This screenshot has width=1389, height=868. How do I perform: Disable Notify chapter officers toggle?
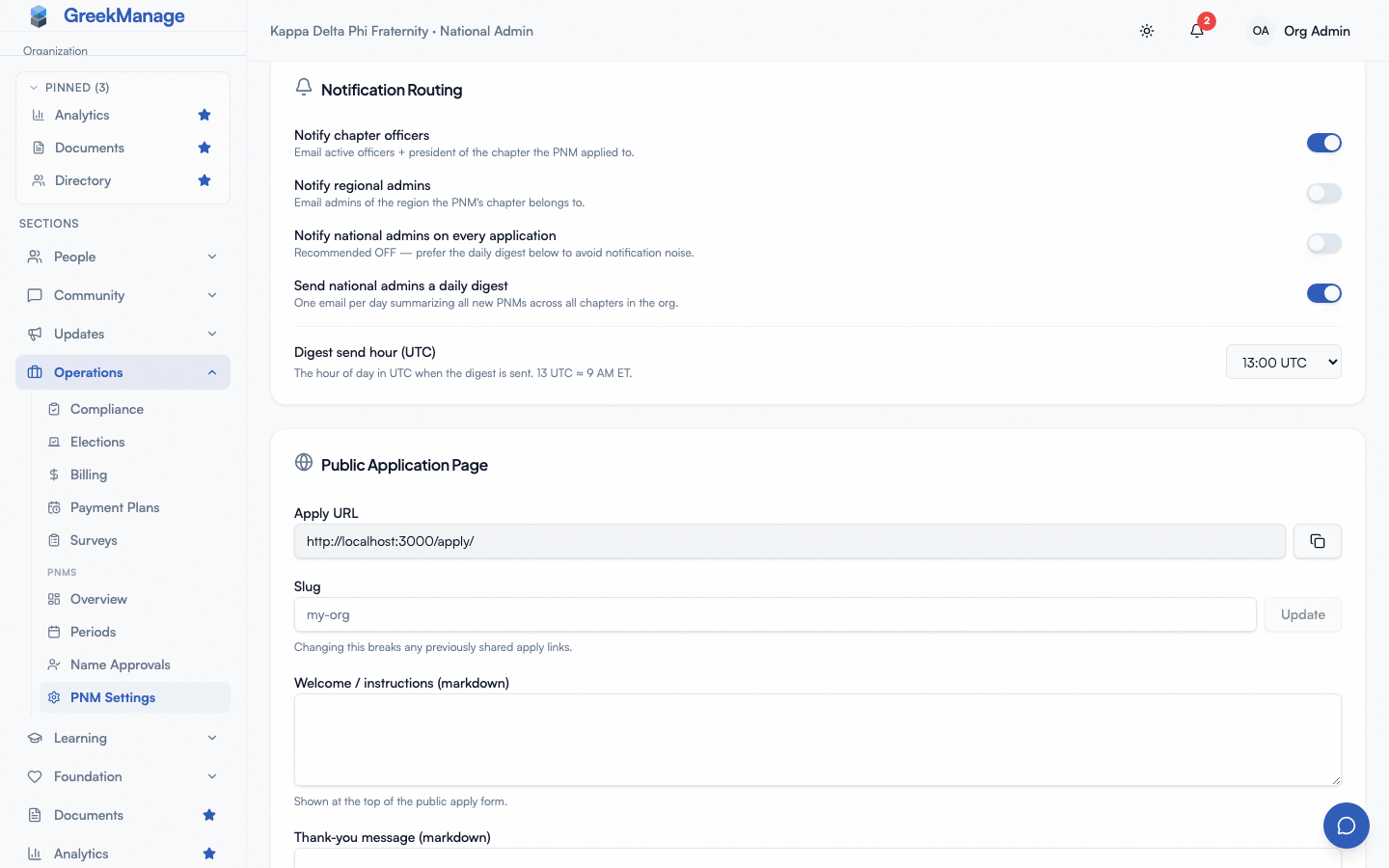click(x=1324, y=143)
